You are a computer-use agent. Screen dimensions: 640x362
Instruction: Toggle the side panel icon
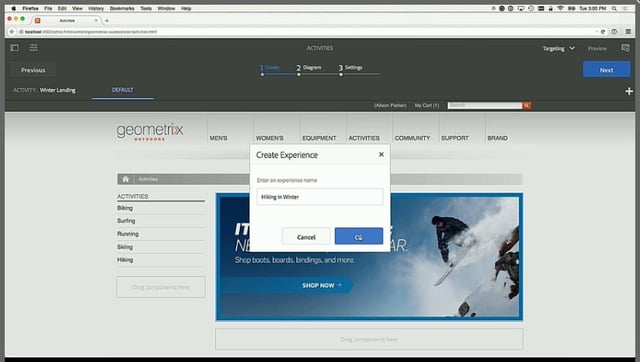point(14,48)
